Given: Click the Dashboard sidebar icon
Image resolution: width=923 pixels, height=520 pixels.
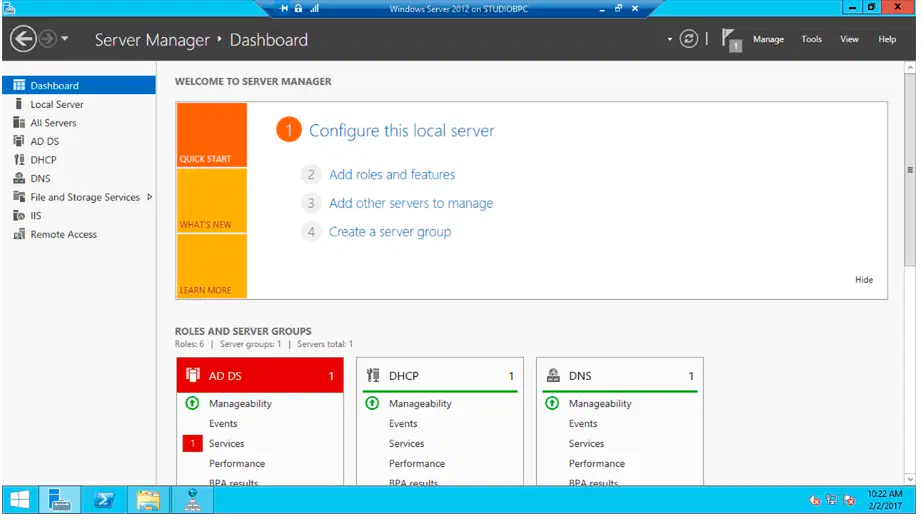Looking at the screenshot, I should 19,85.
